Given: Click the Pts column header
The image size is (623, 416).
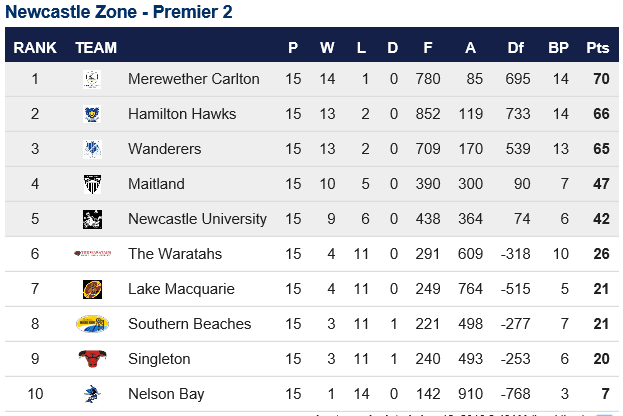Looking at the screenshot, I should click(598, 48).
